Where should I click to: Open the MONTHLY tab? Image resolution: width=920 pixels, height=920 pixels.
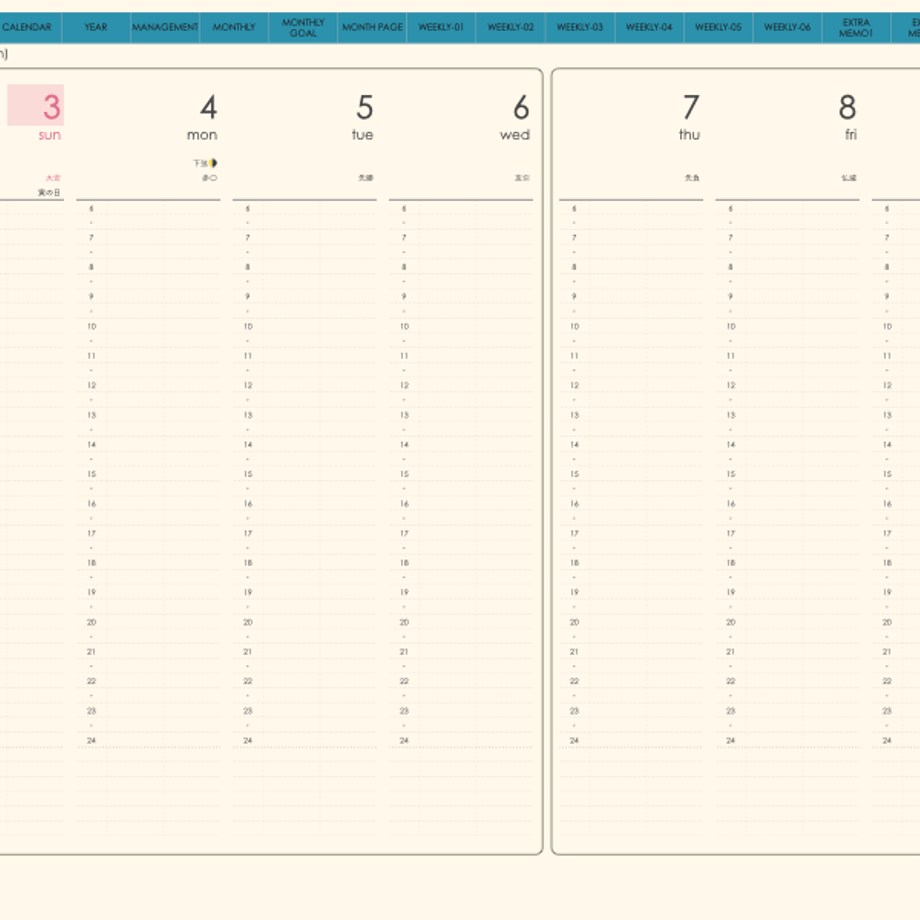pyautogui.click(x=234, y=28)
